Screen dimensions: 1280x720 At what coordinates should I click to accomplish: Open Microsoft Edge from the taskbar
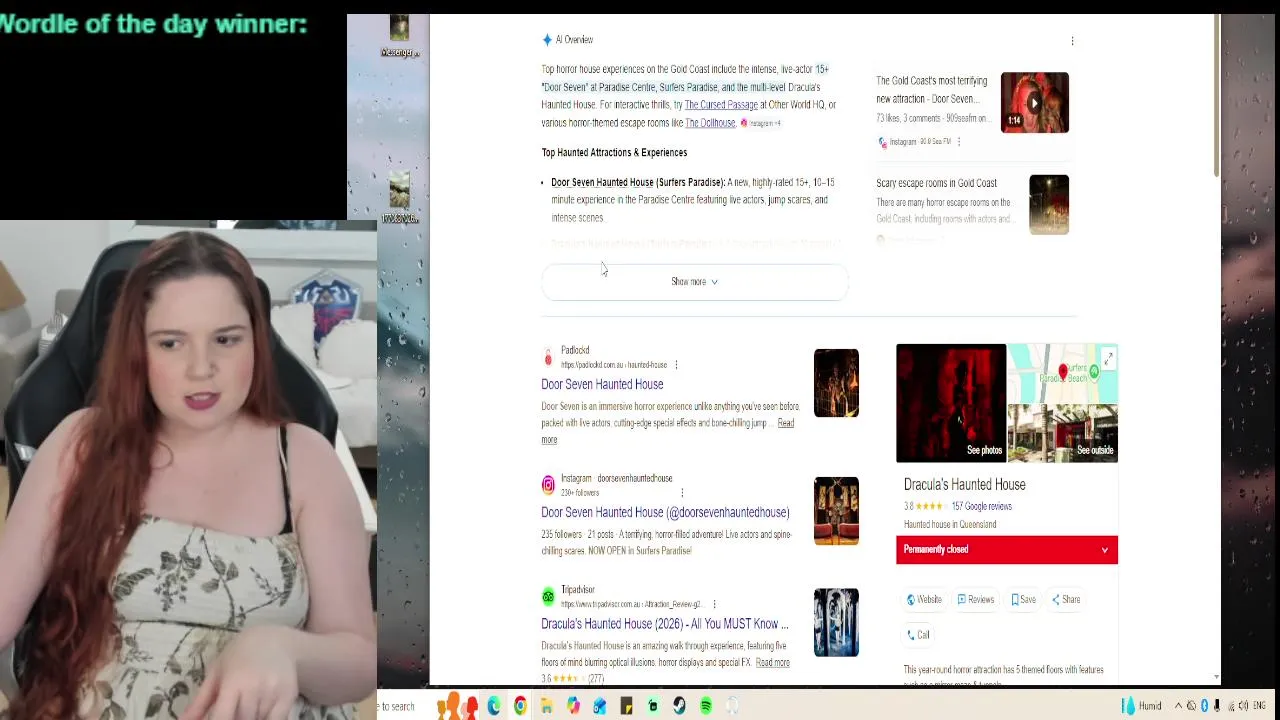(494, 706)
